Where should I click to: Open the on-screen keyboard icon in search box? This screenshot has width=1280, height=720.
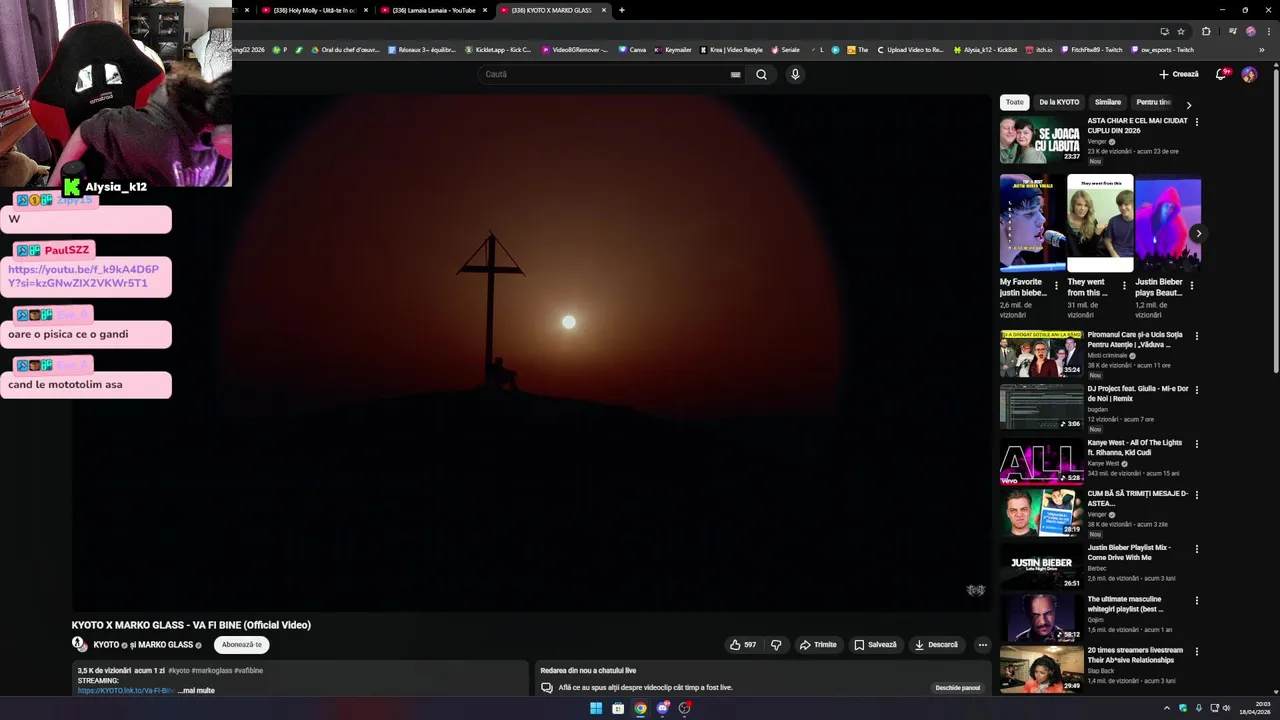coord(735,74)
